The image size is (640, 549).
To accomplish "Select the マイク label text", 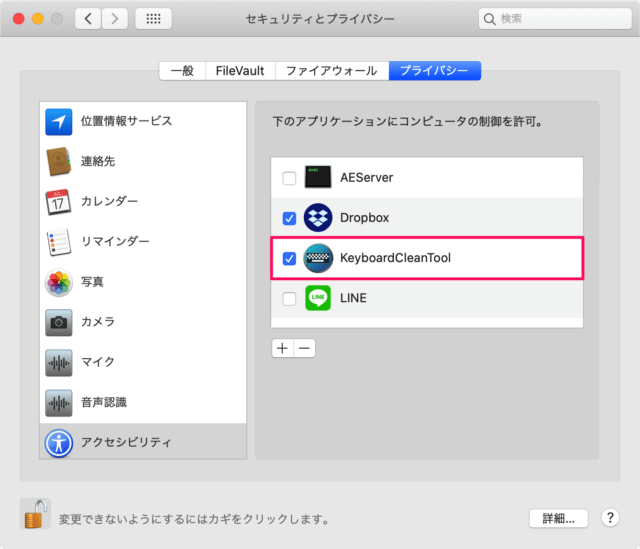I will pyautogui.click(x=98, y=362).
